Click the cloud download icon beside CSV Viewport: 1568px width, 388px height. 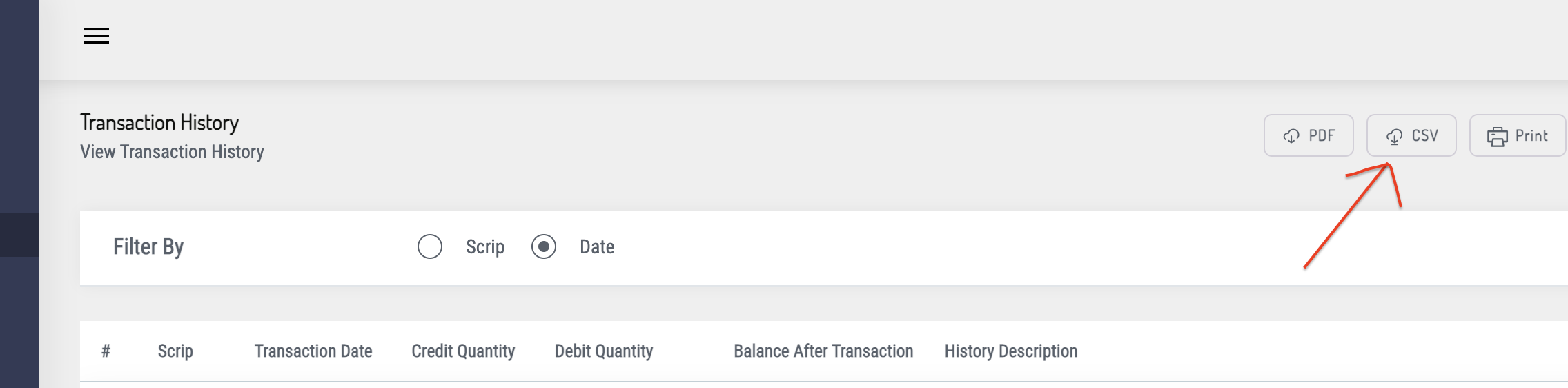pyautogui.click(x=1394, y=137)
